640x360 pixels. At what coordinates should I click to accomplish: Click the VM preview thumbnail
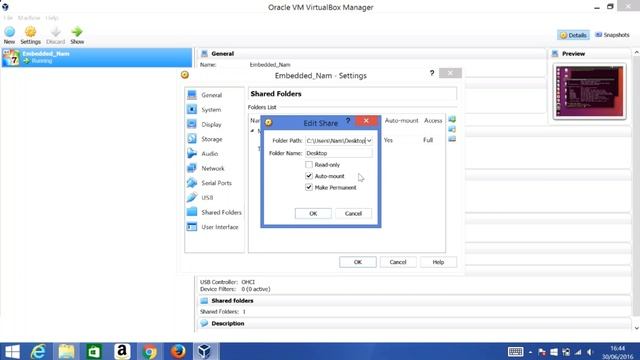click(x=590, y=91)
